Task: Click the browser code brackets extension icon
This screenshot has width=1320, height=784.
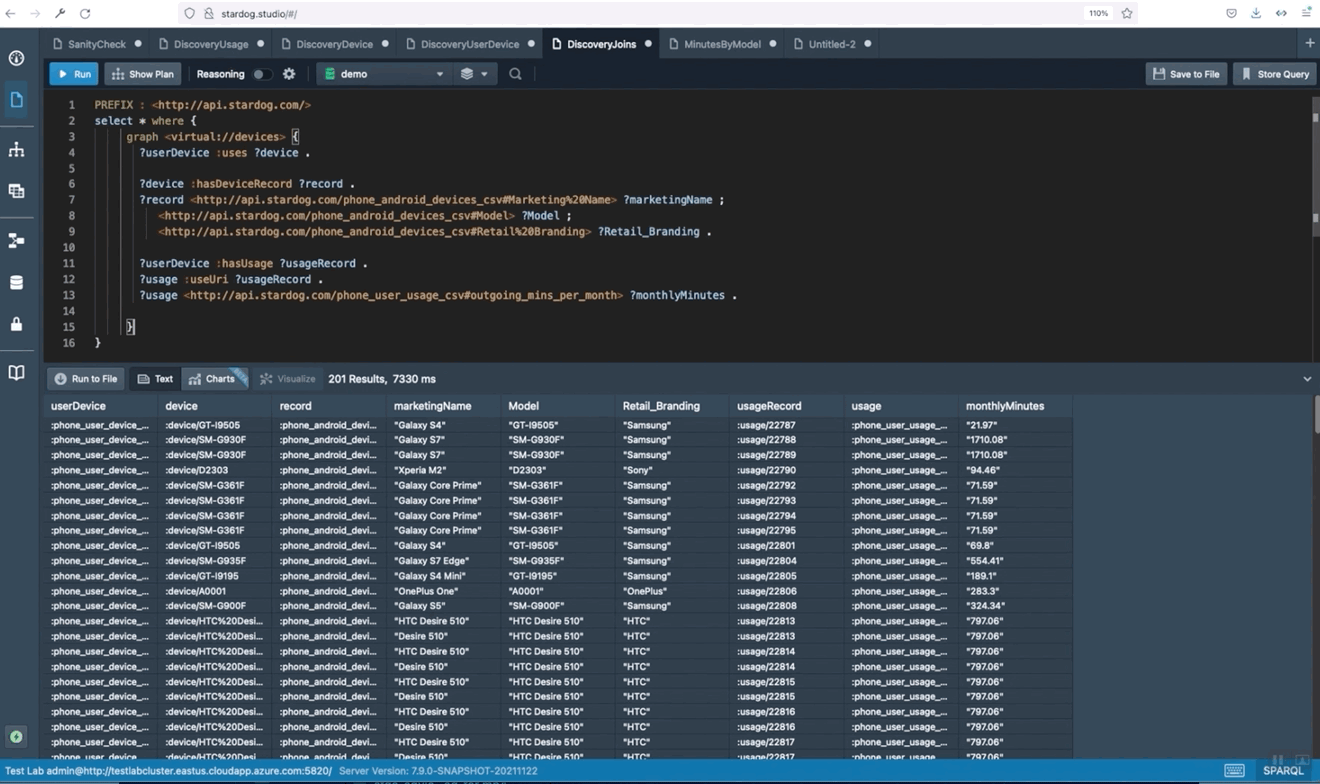Action: (1281, 13)
